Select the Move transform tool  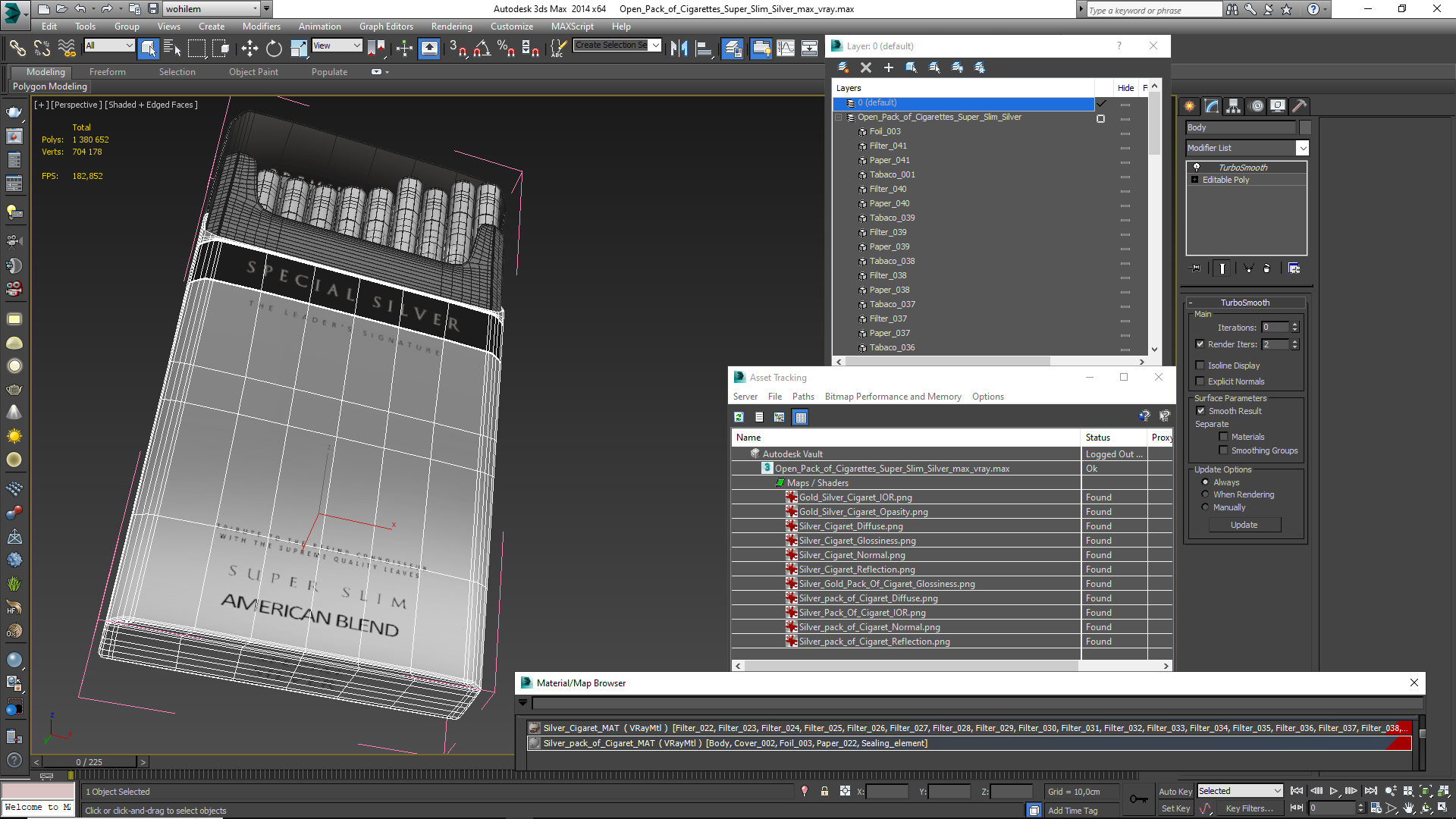[x=249, y=49]
